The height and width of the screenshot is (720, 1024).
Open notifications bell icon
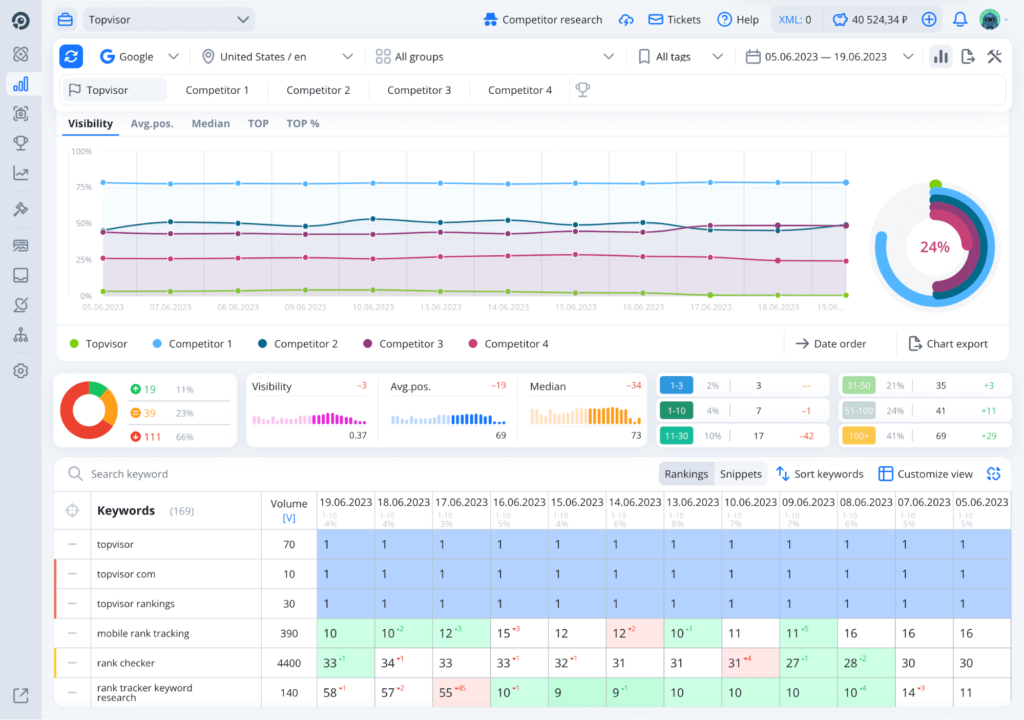[960, 20]
